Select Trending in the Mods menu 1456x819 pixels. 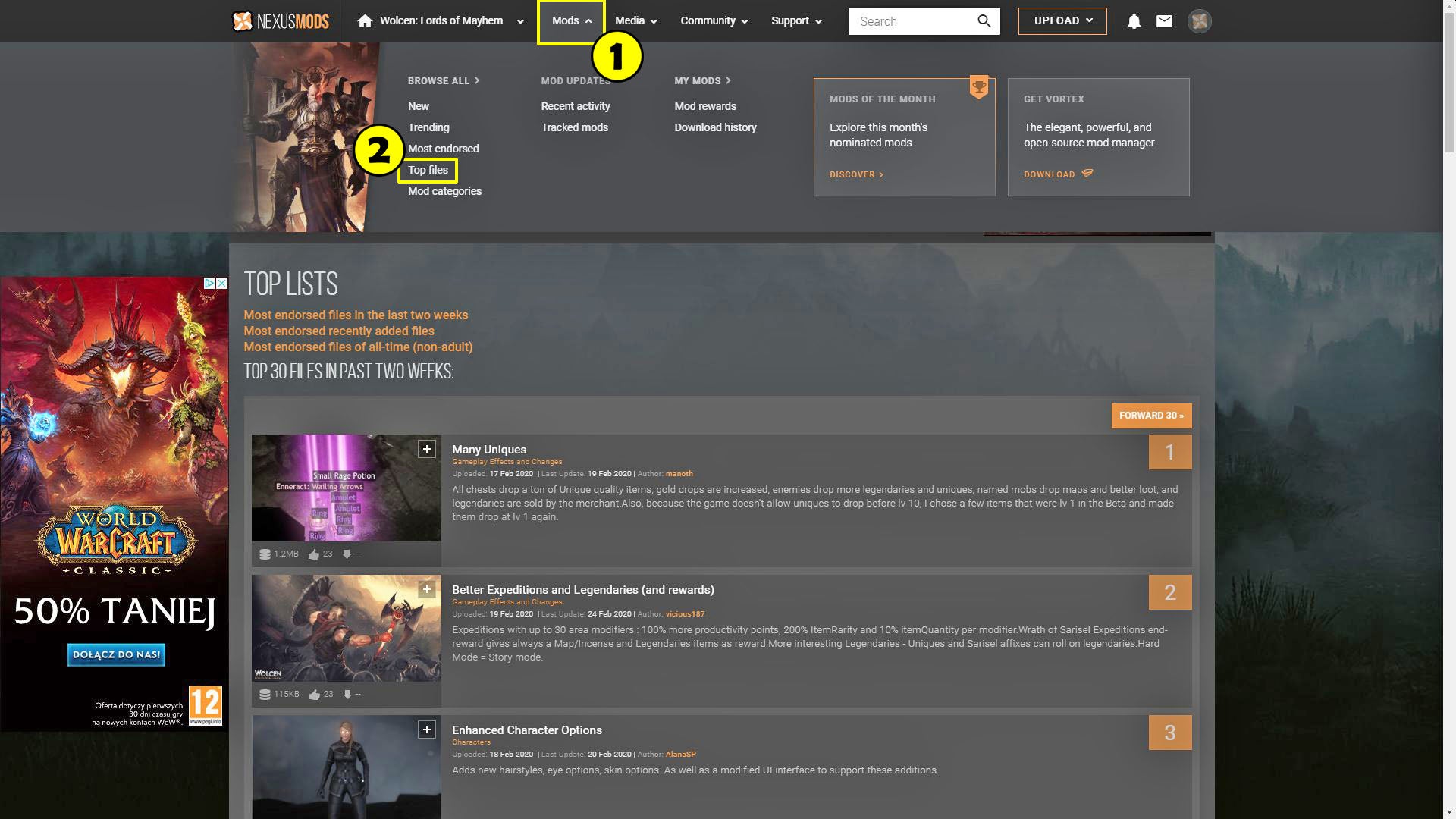428,127
